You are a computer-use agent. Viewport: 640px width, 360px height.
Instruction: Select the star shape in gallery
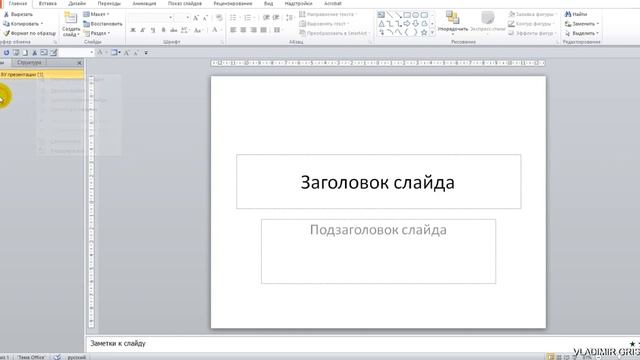424,33
